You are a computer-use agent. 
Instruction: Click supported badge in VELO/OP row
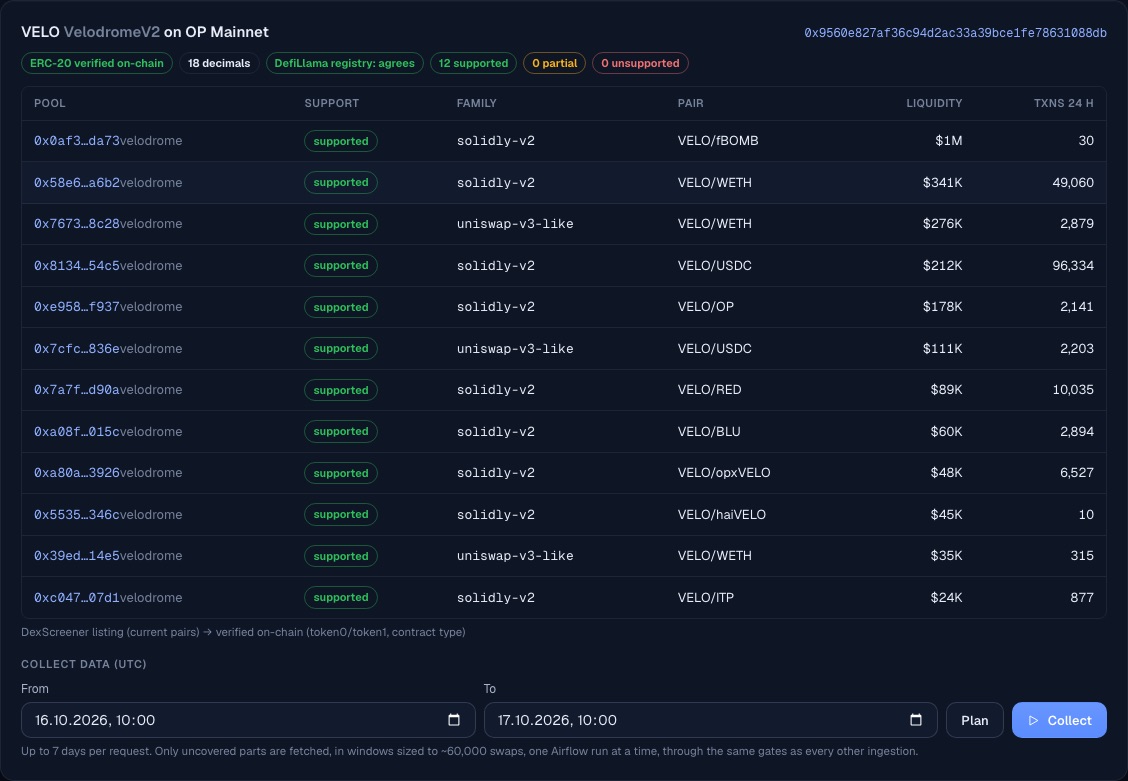coord(341,307)
